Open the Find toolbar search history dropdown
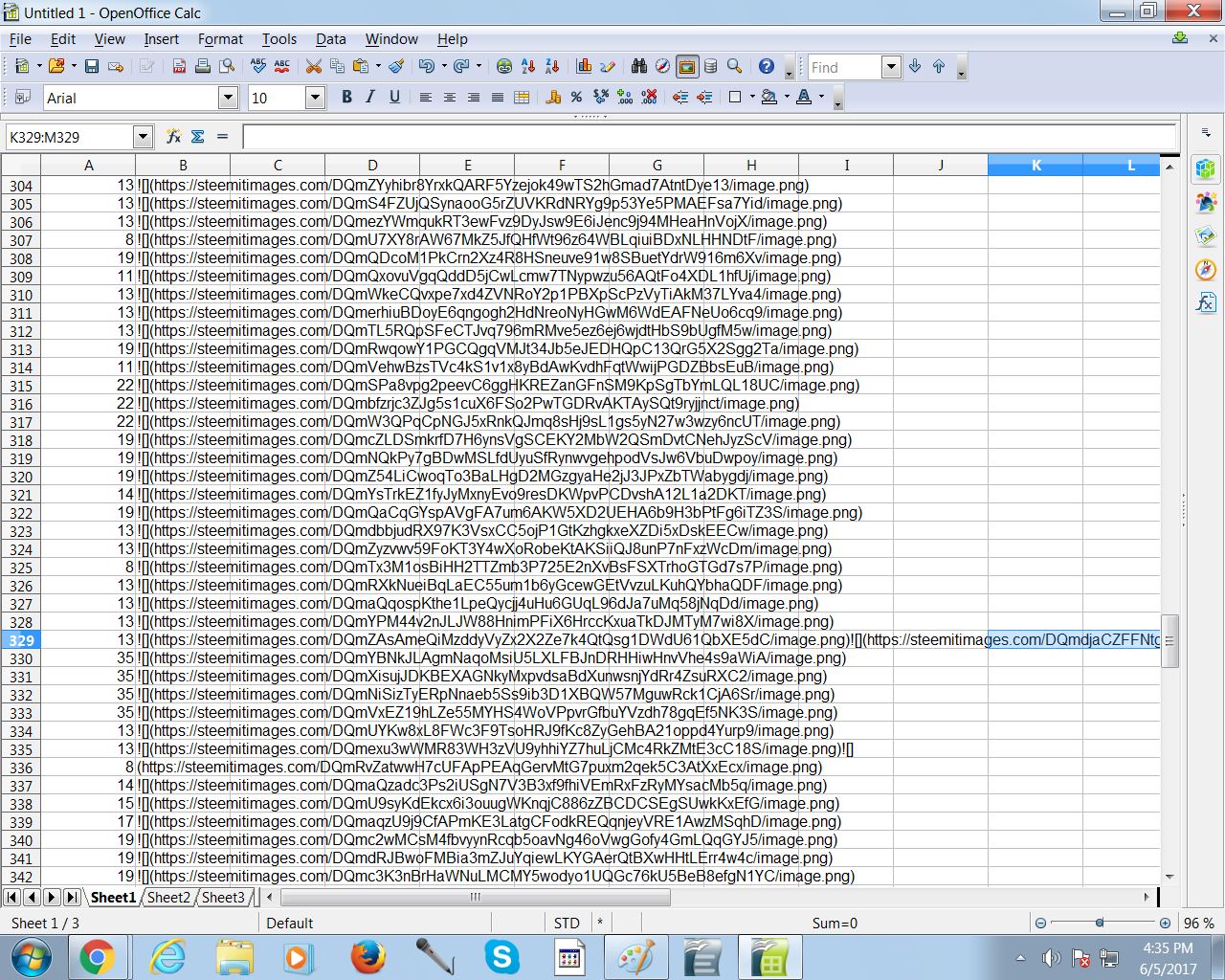Screen dimensions: 1225x980 coord(892,67)
